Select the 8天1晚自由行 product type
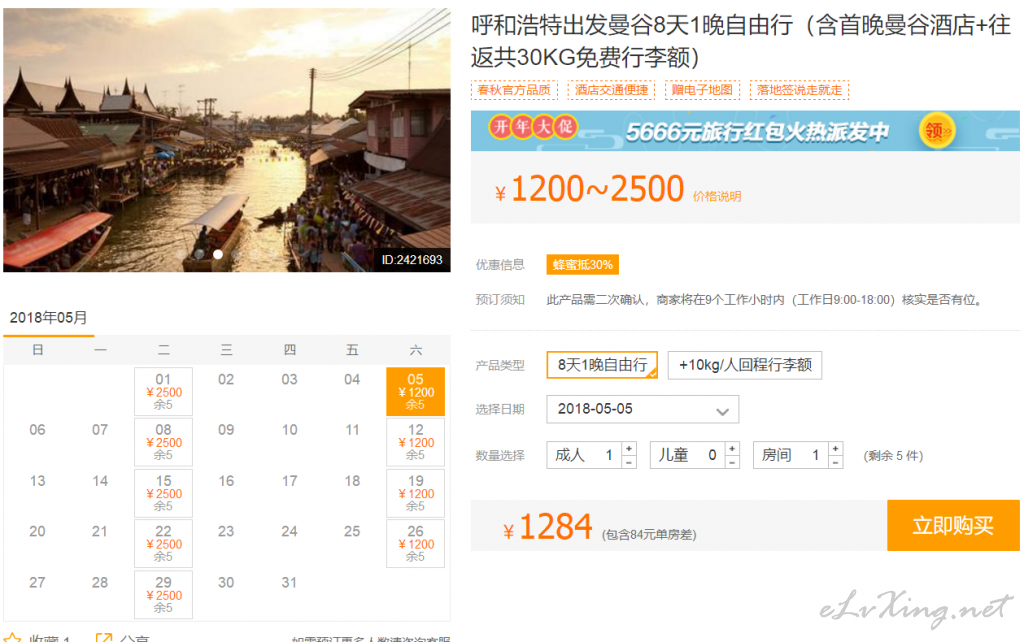Screen dimensions: 1024x642 [602, 365]
